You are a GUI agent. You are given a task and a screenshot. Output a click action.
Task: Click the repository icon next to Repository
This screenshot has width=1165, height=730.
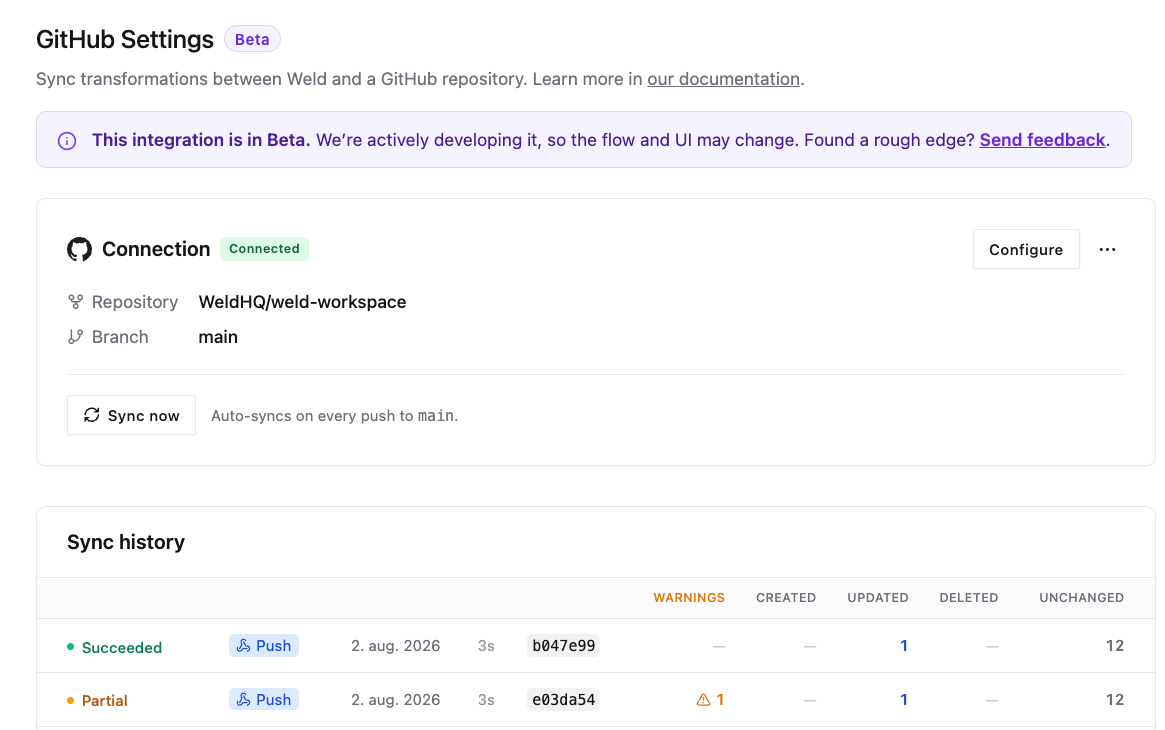(75, 302)
